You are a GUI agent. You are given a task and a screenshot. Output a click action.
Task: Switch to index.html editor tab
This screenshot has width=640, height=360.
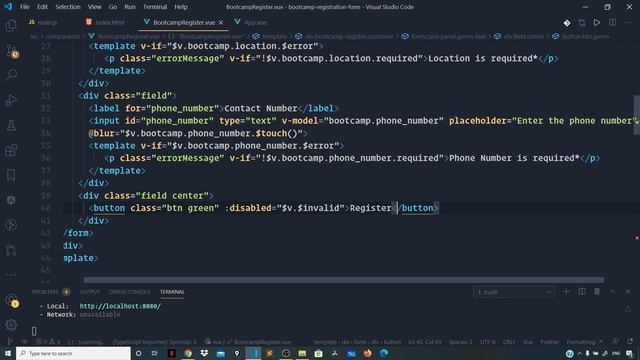click(x=105, y=22)
